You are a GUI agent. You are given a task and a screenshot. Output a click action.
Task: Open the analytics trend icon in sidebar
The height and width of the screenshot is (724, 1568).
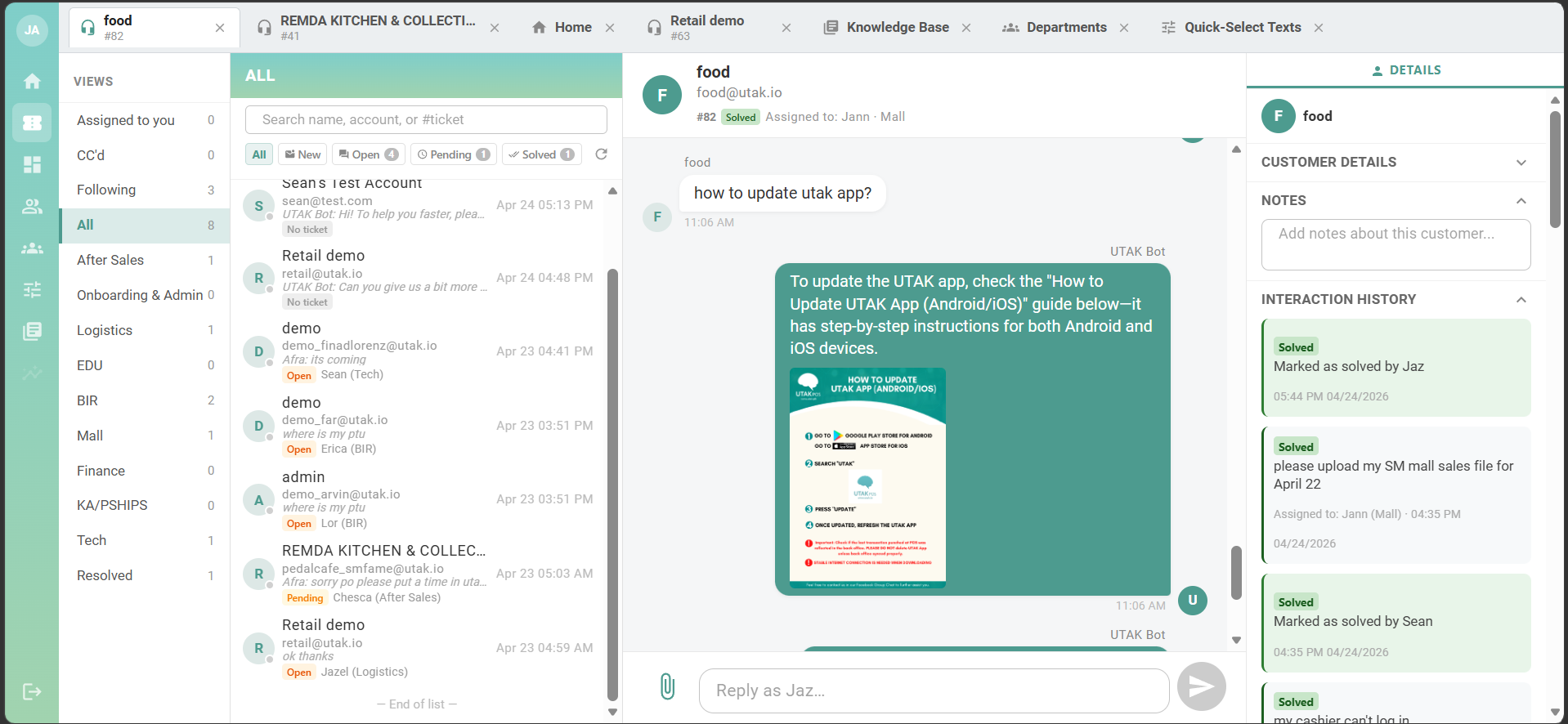click(32, 373)
